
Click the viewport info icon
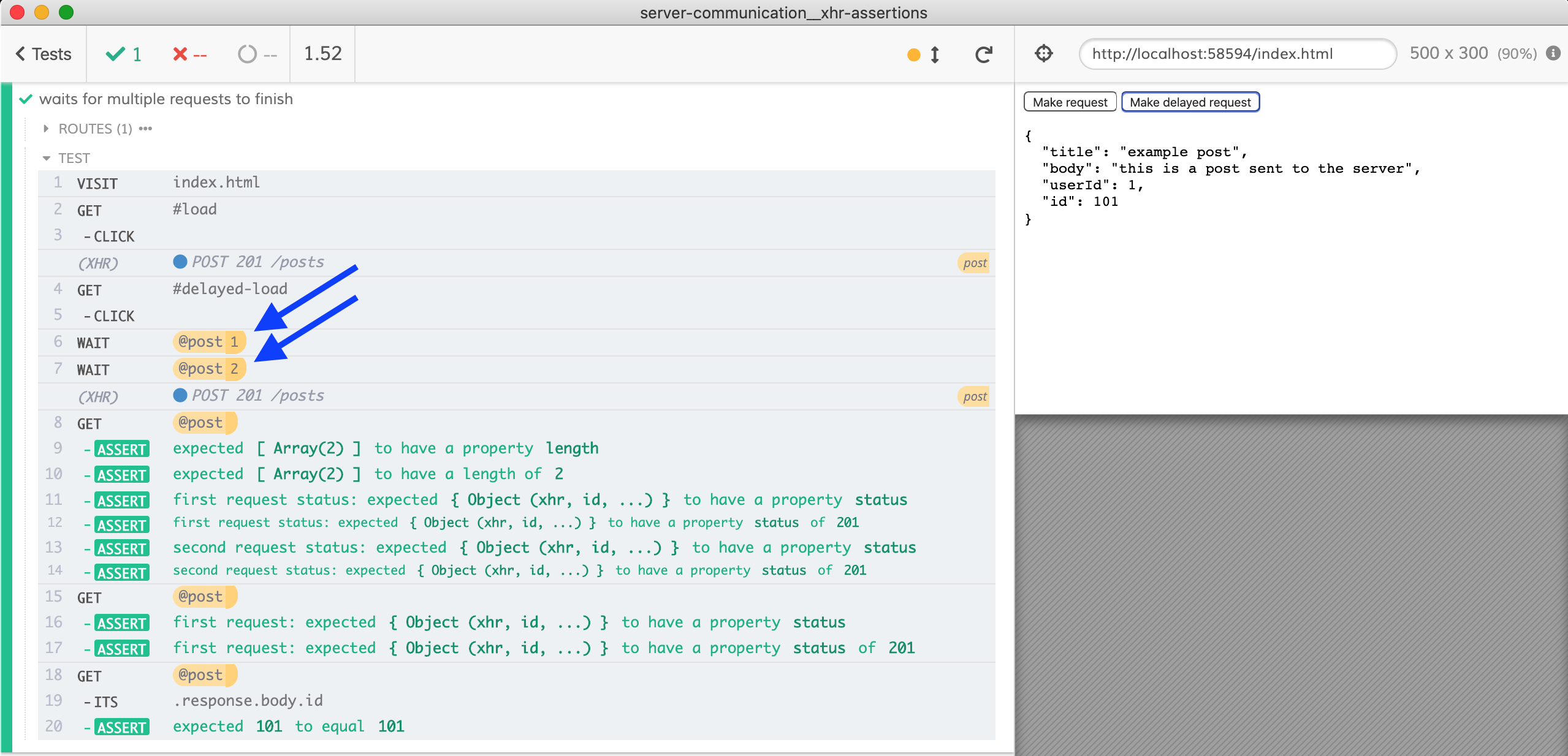click(x=1553, y=53)
